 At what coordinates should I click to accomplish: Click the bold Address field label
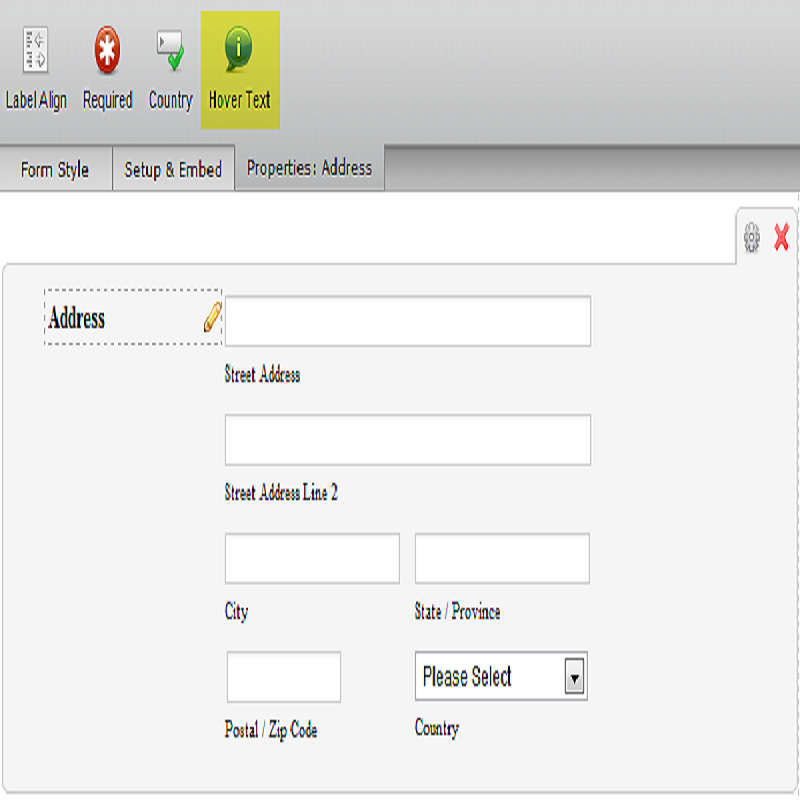[x=77, y=319]
